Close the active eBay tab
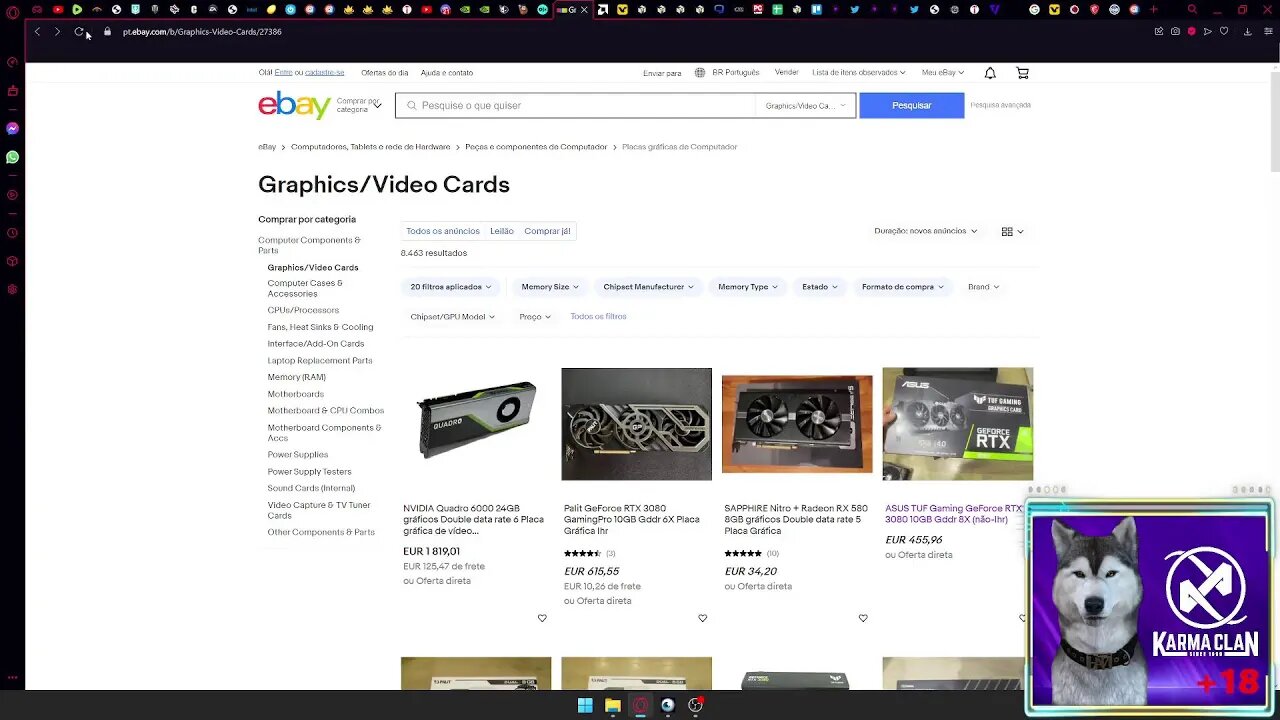This screenshot has width=1280, height=720. (x=585, y=10)
